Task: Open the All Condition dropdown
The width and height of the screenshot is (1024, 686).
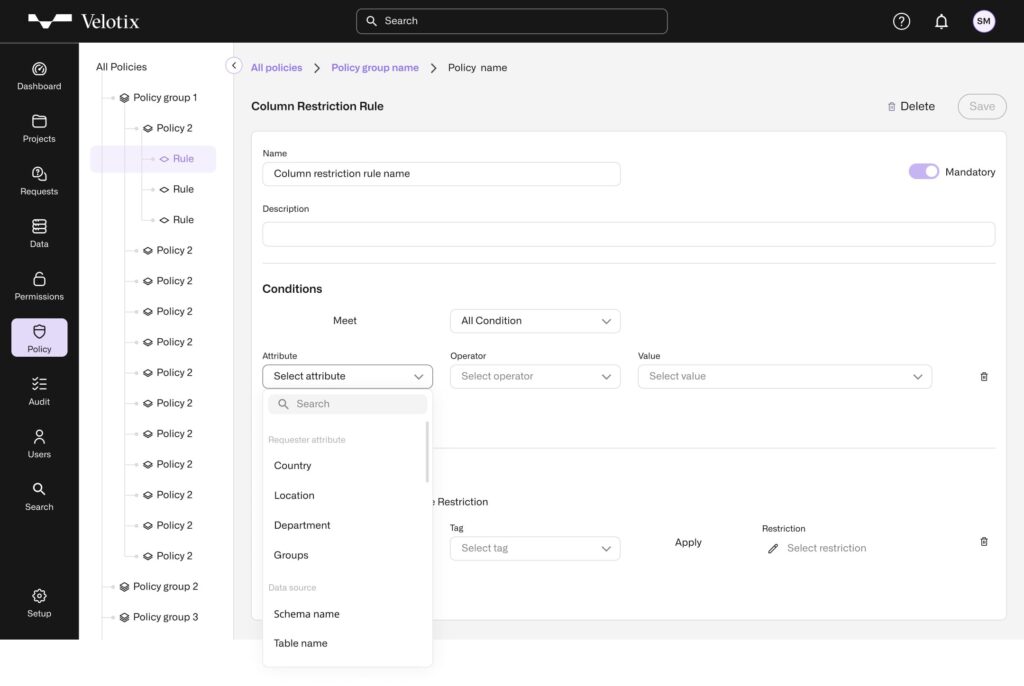Action: click(x=535, y=321)
